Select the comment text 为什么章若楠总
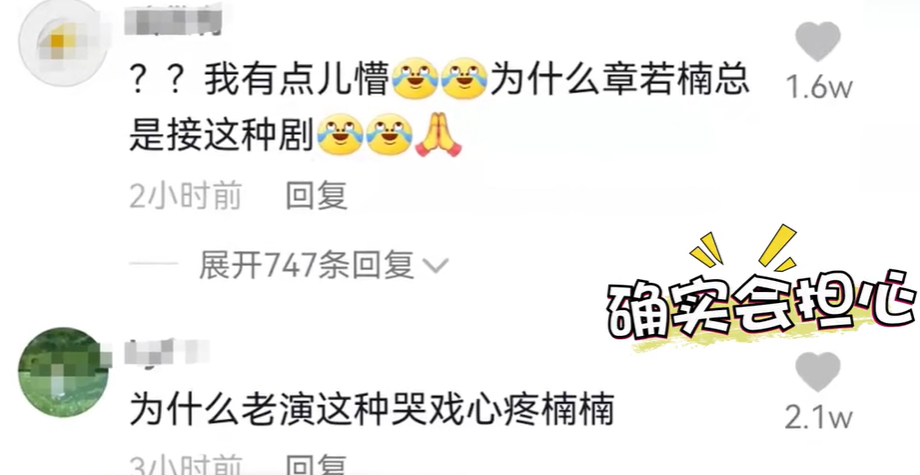This screenshot has height=475, width=920. 620,79
